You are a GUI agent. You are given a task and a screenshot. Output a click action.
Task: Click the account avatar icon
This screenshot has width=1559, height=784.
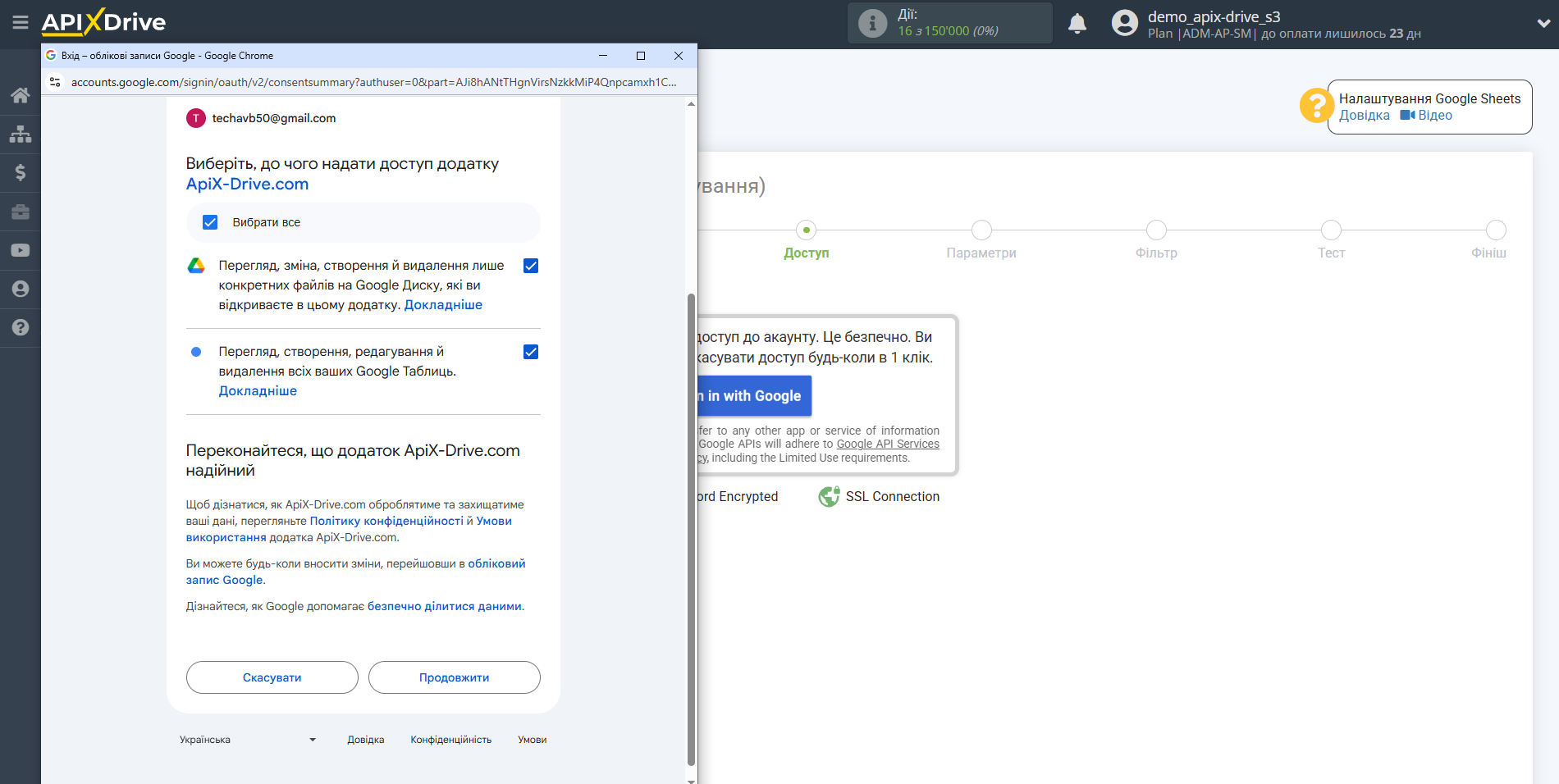click(1125, 23)
